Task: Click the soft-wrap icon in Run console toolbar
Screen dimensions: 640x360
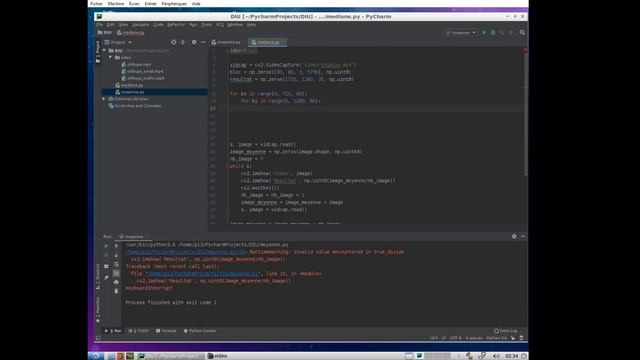Action: (x=116, y=264)
